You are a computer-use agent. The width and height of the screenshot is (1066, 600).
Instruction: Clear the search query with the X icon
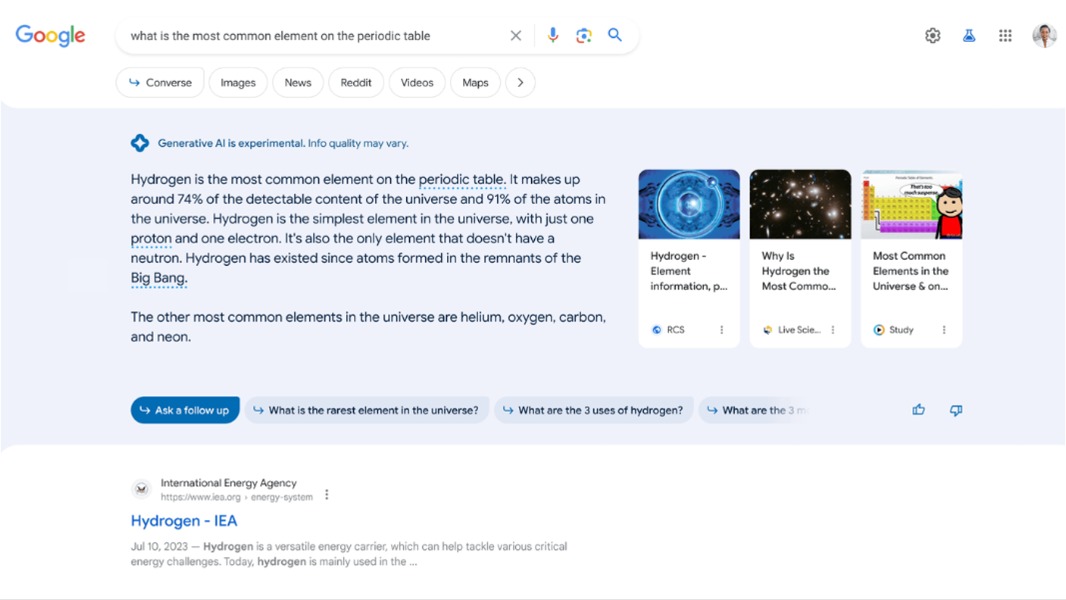[x=516, y=35]
